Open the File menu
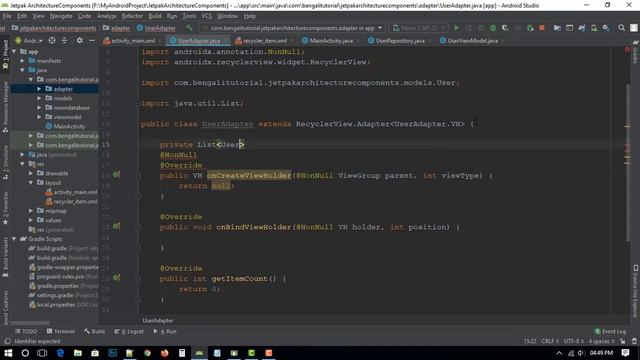Image resolution: width=640 pixels, height=360 pixels. click(7, 16)
